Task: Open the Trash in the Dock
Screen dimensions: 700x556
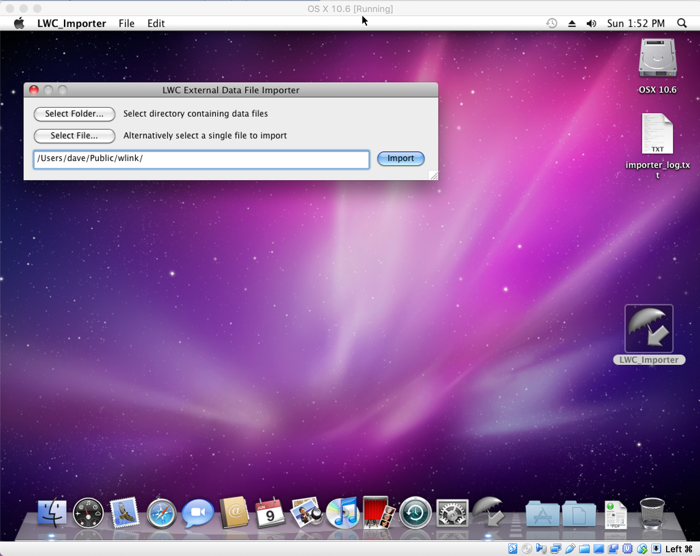Action: pos(652,514)
